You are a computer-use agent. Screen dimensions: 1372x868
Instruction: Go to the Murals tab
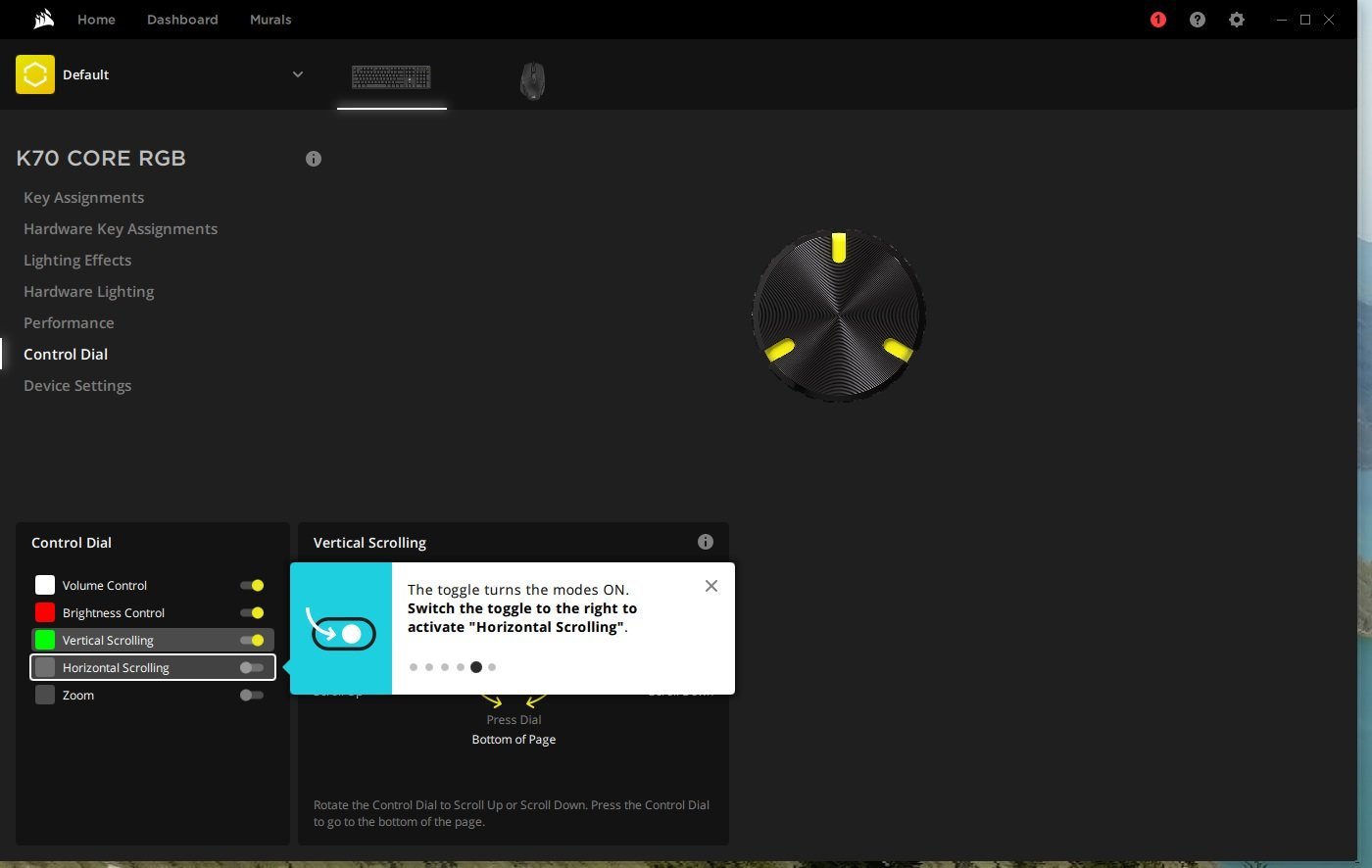[x=270, y=20]
